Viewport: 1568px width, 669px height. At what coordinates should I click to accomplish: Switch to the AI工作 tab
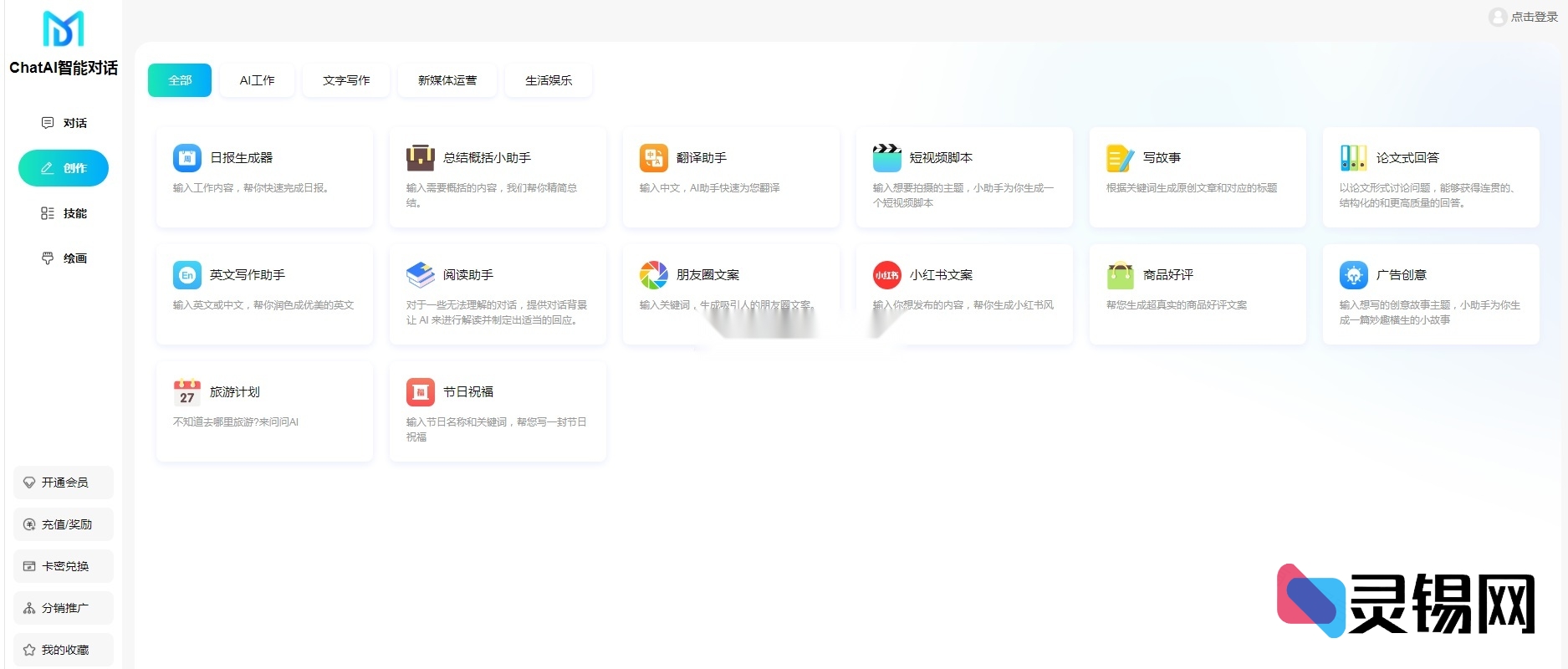coord(257,80)
